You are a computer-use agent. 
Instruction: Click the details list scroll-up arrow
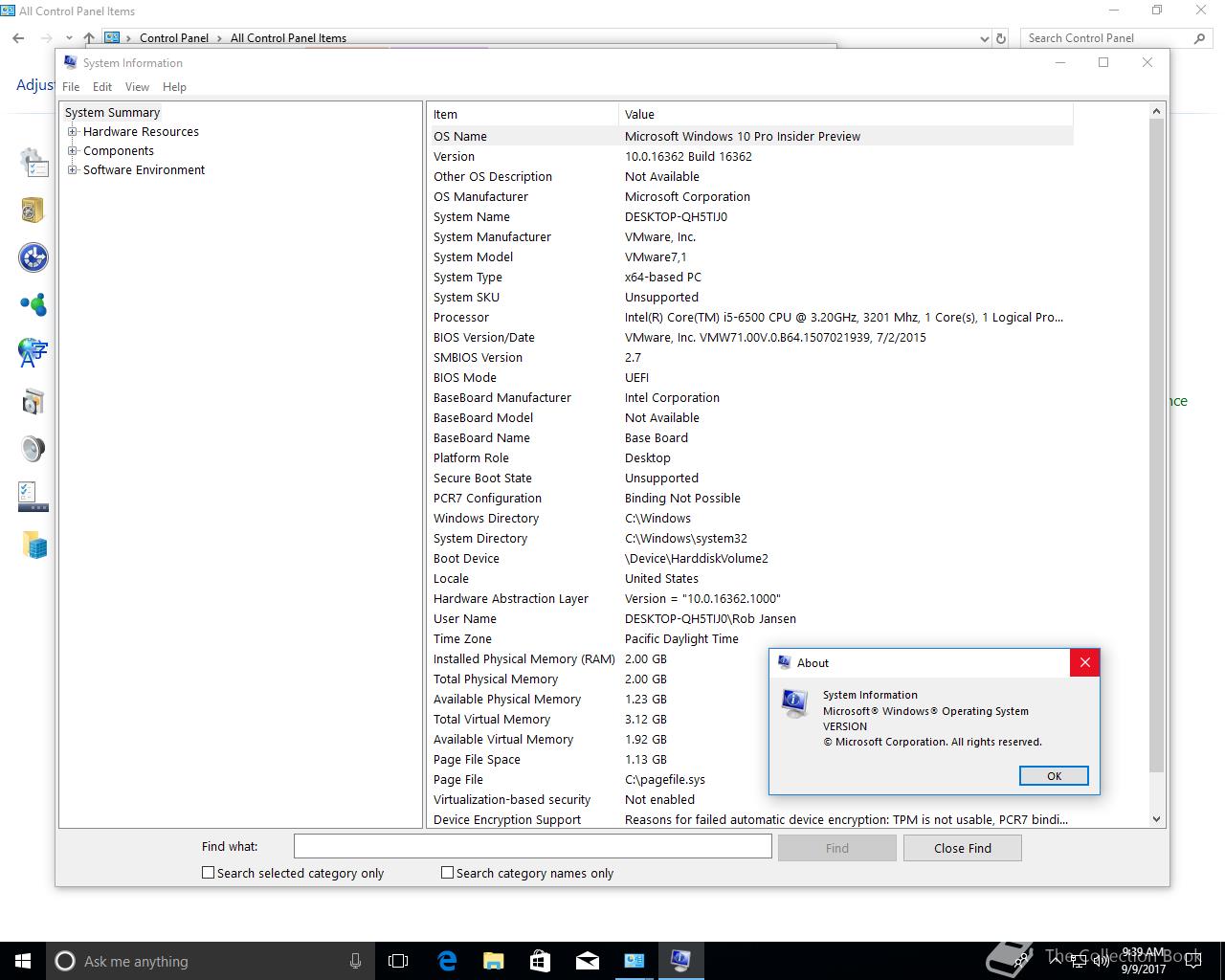click(1156, 111)
